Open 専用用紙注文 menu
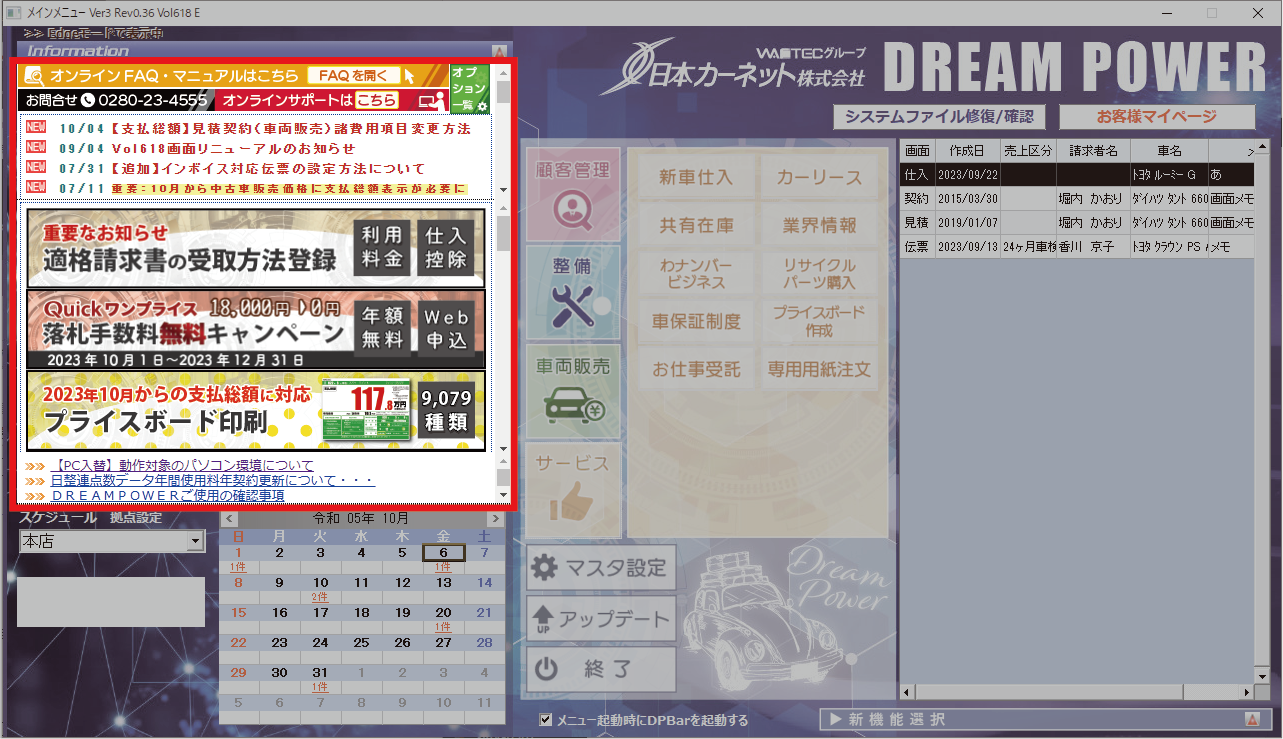Image resolution: width=1283 pixels, height=739 pixels. pyautogui.click(x=819, y=370)
